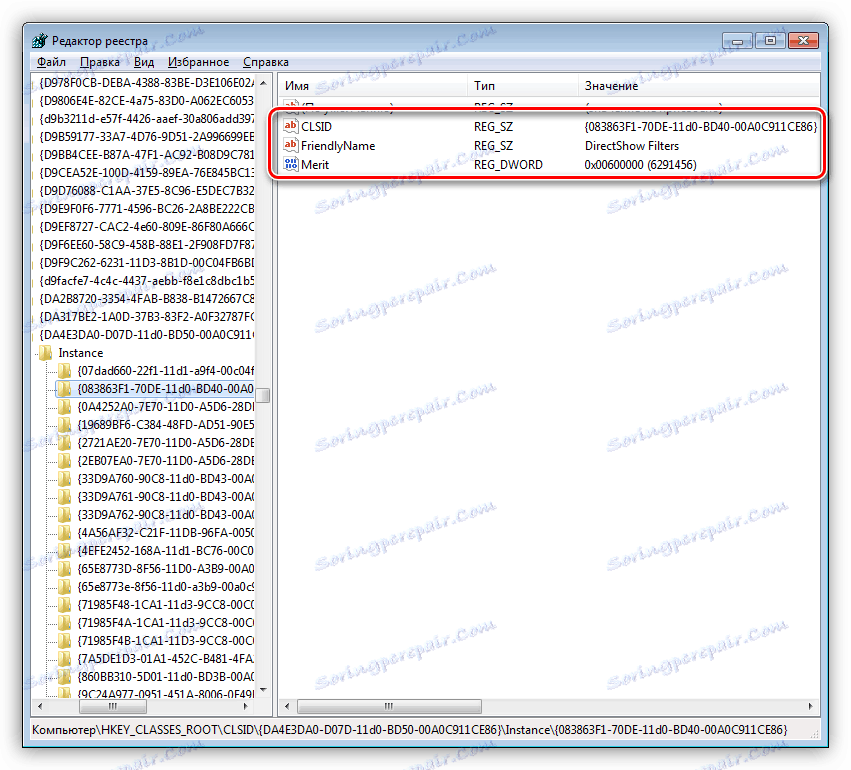Image resolution: width=851 pixels, height=770 pixels.
Task: Click folder icon of {33D9A762-90C8-11d0 key
Action: click(x=65, y=514)
